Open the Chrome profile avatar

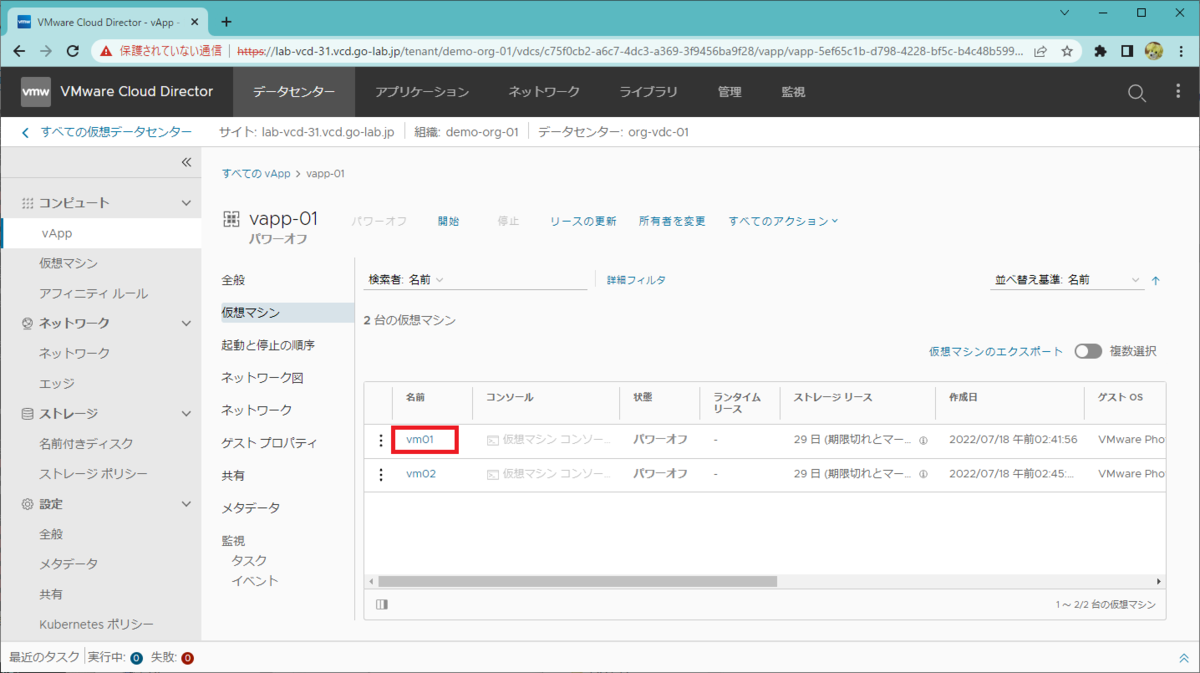pyautogui.click(x=1154, y=50)
